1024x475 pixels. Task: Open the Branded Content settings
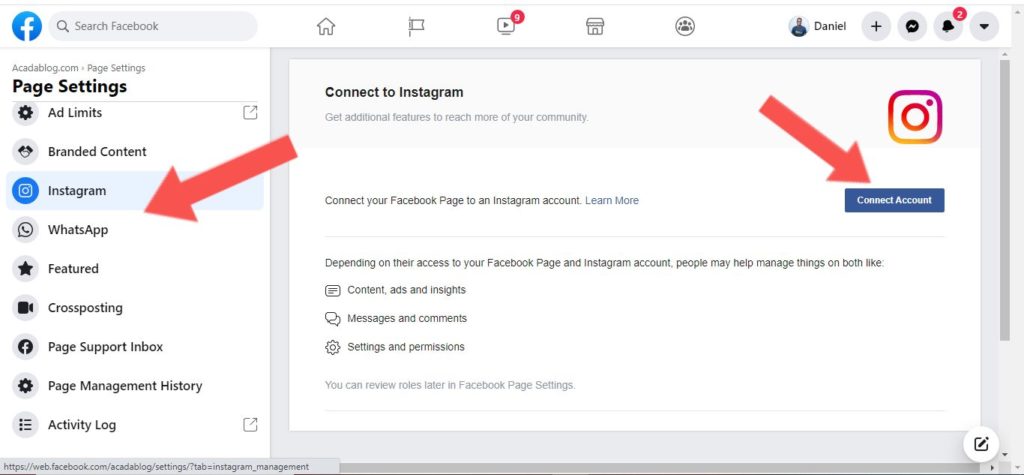tap(135, 152)
